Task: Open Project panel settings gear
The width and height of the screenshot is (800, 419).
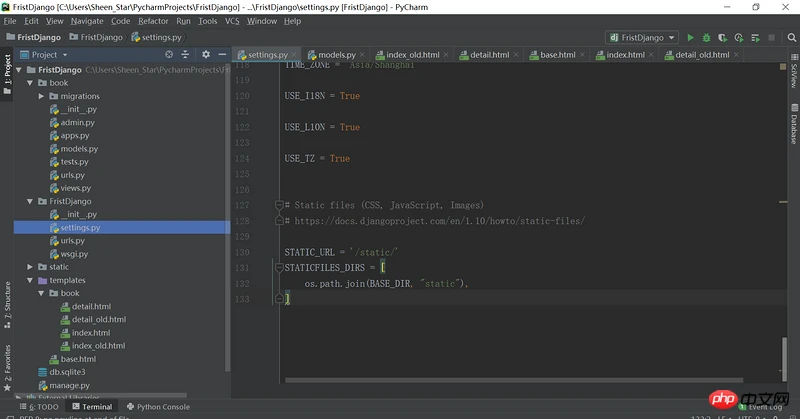Action: [206, 54]
